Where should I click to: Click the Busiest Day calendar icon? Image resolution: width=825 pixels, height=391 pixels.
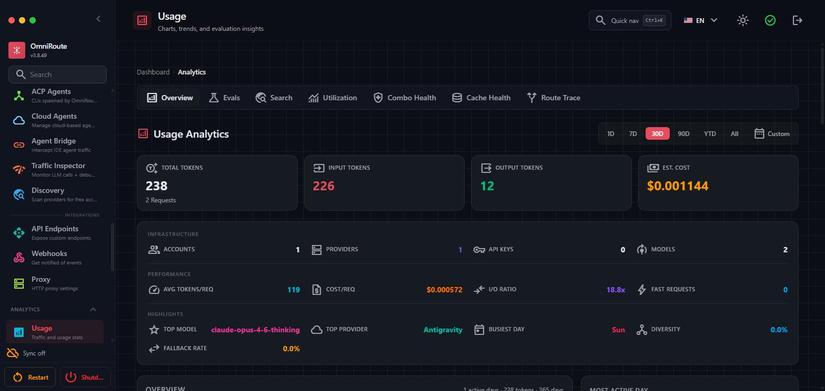[x=479, y=329]
